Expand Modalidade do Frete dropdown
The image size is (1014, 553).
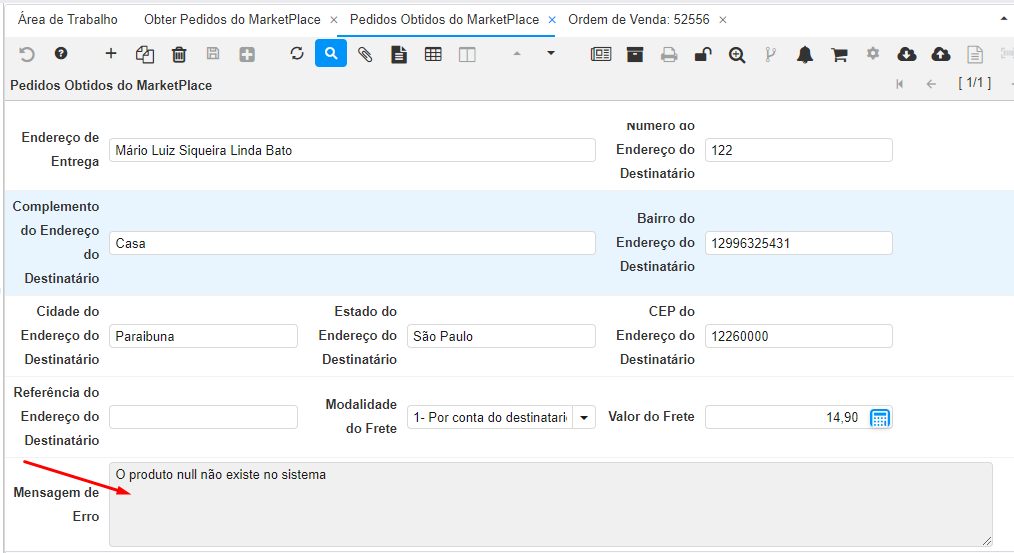584,417
